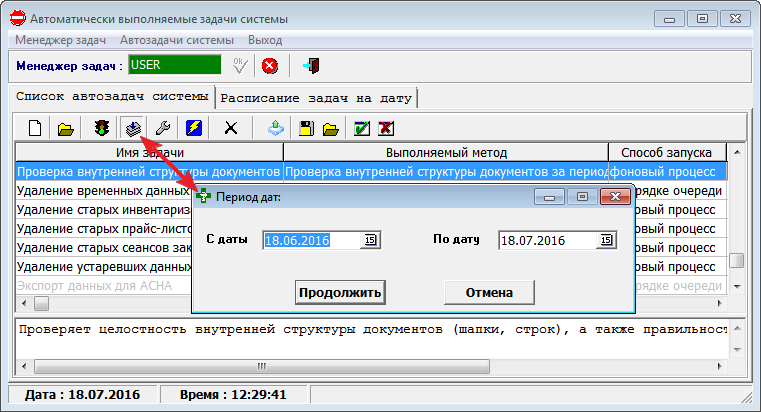The height and width of the screenshot is (412, 761).
Task: Click the blue arrow export toolbar icon
Action: coord(276,128)
